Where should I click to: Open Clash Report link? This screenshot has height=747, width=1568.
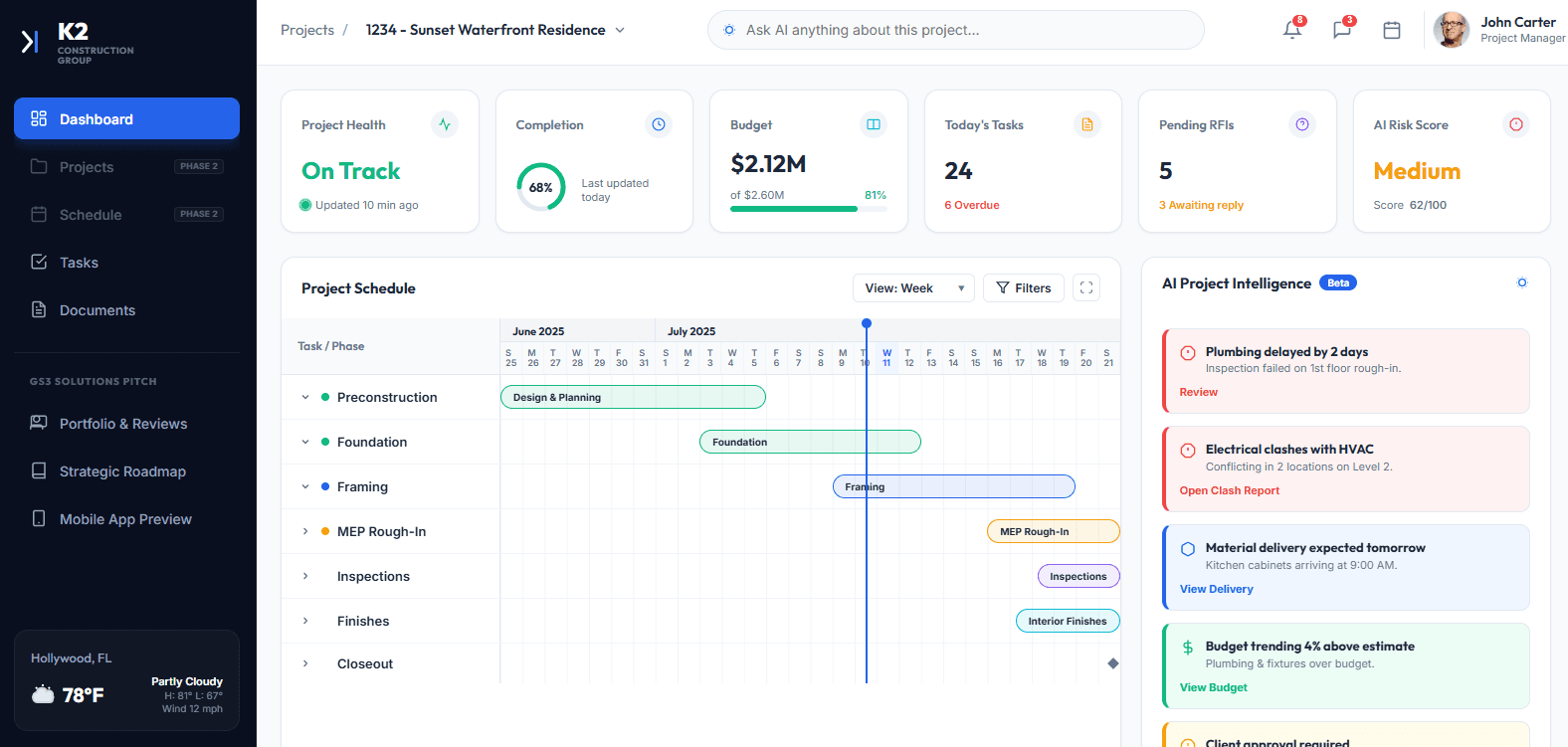tap(1230, 490)
